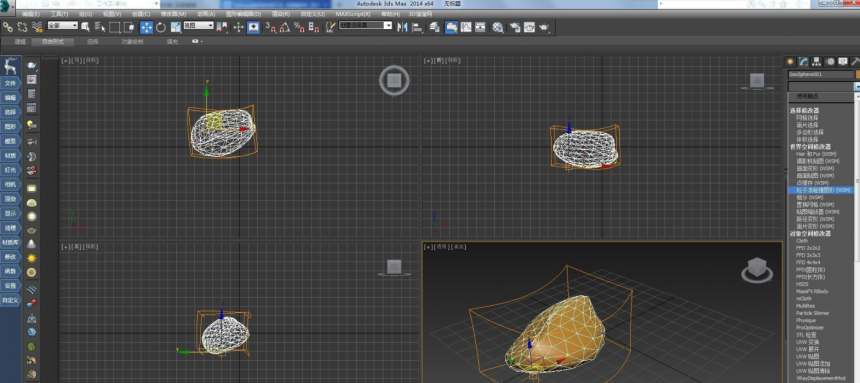Toggle Keyboard Shortcut Override button

[x=253, y=27]
